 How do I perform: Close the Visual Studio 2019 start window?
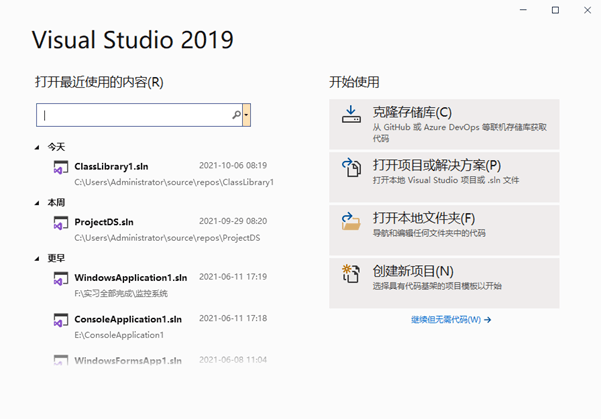point(587,10)
